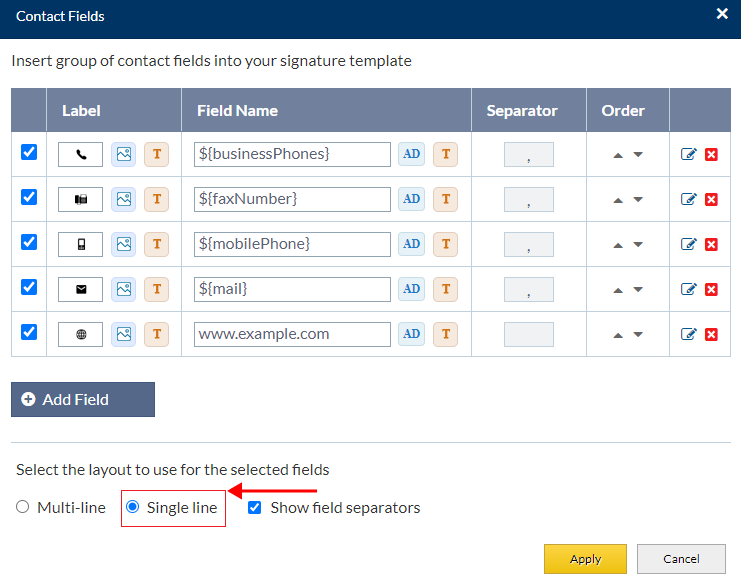This screenshot has height=582, width=741.
Task: Click the label text icon in the faxNumber row
Action: [156, 199]
